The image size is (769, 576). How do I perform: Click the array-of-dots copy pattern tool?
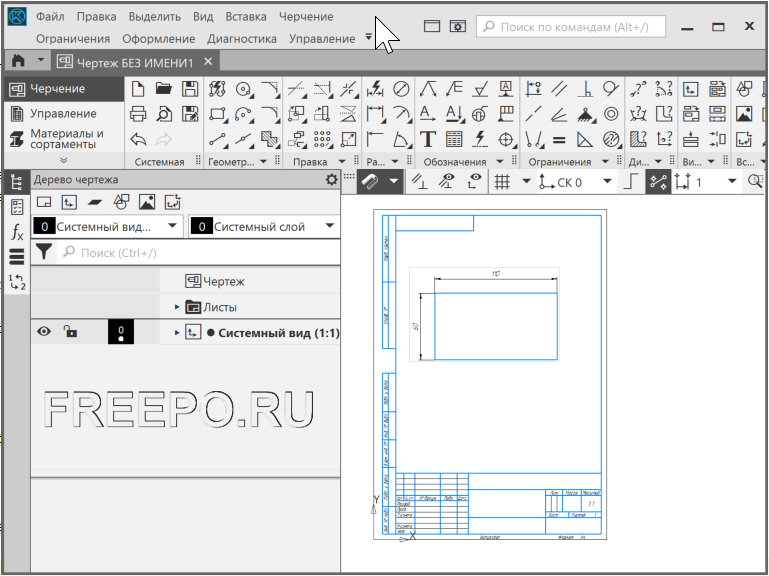click(x=322, y=140)
